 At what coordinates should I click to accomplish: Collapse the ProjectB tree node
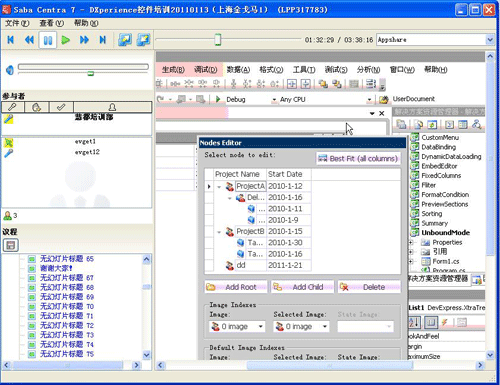(x=219, y=232)
